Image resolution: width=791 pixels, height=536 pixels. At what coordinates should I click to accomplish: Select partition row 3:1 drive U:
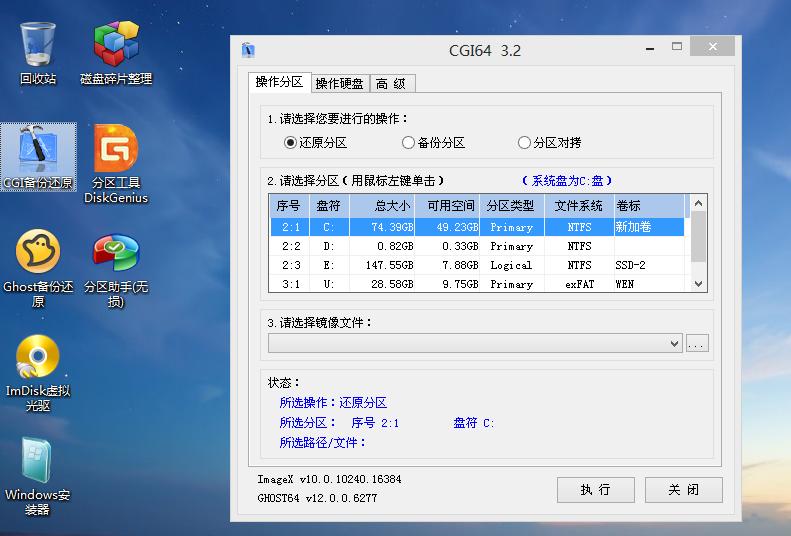click(477, 284)
